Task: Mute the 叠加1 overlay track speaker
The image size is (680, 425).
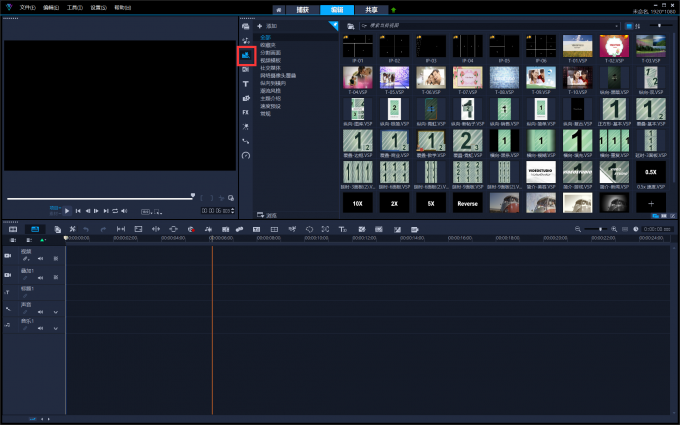Action: (40, 278)
